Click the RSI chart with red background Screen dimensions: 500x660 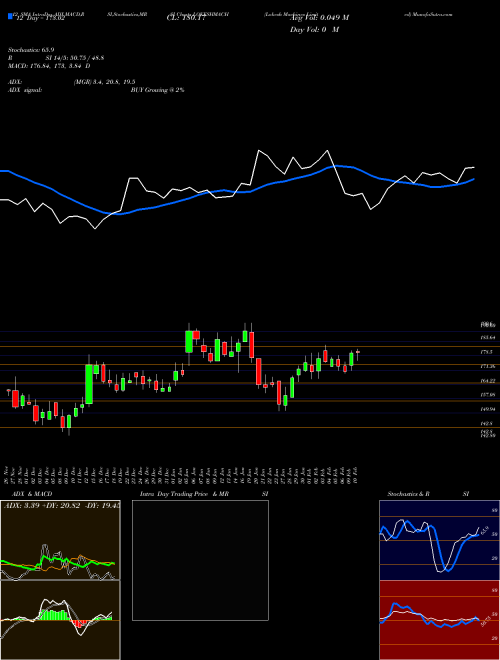[x=439, y=620]
